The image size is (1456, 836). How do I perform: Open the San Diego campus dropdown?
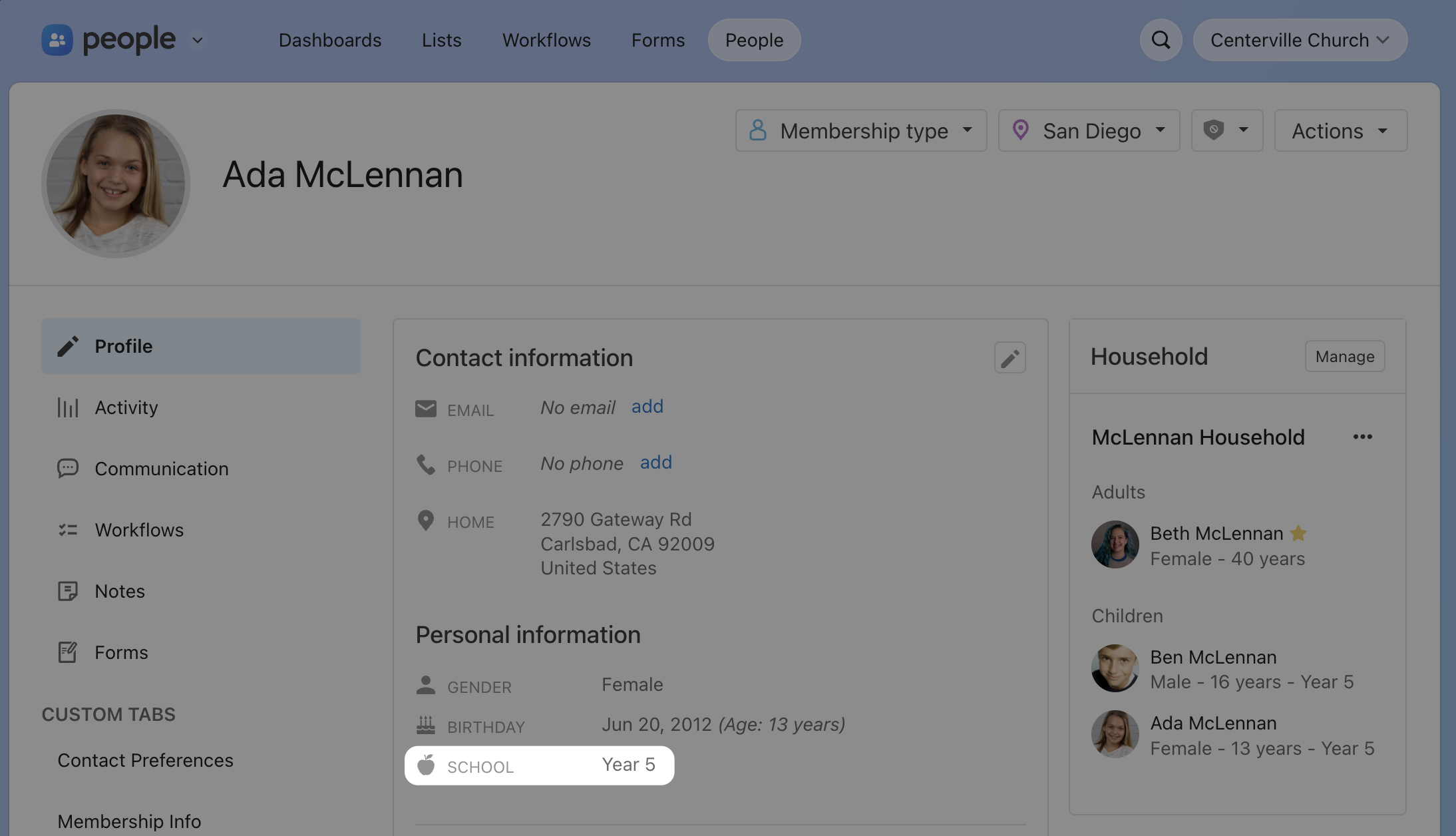[1089, 130]
